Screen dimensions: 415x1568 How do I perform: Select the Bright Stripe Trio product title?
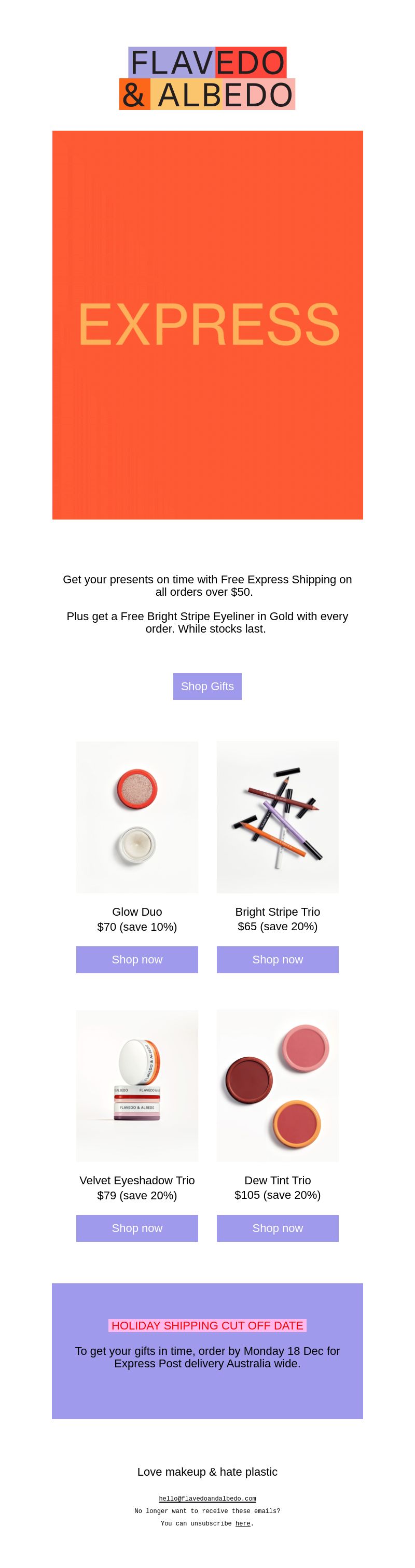click(278, 911)
